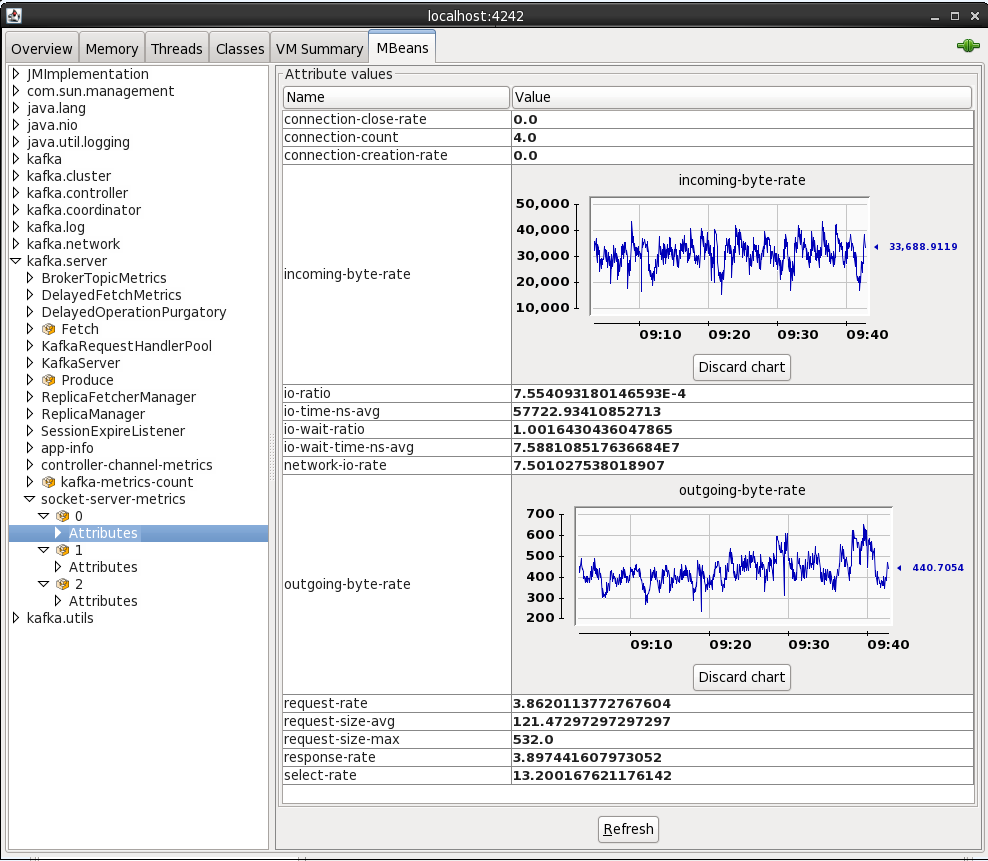Collapse the socket-server-metrics node
This screenshot has width=988, height=861.
click(x=29, y=499)
